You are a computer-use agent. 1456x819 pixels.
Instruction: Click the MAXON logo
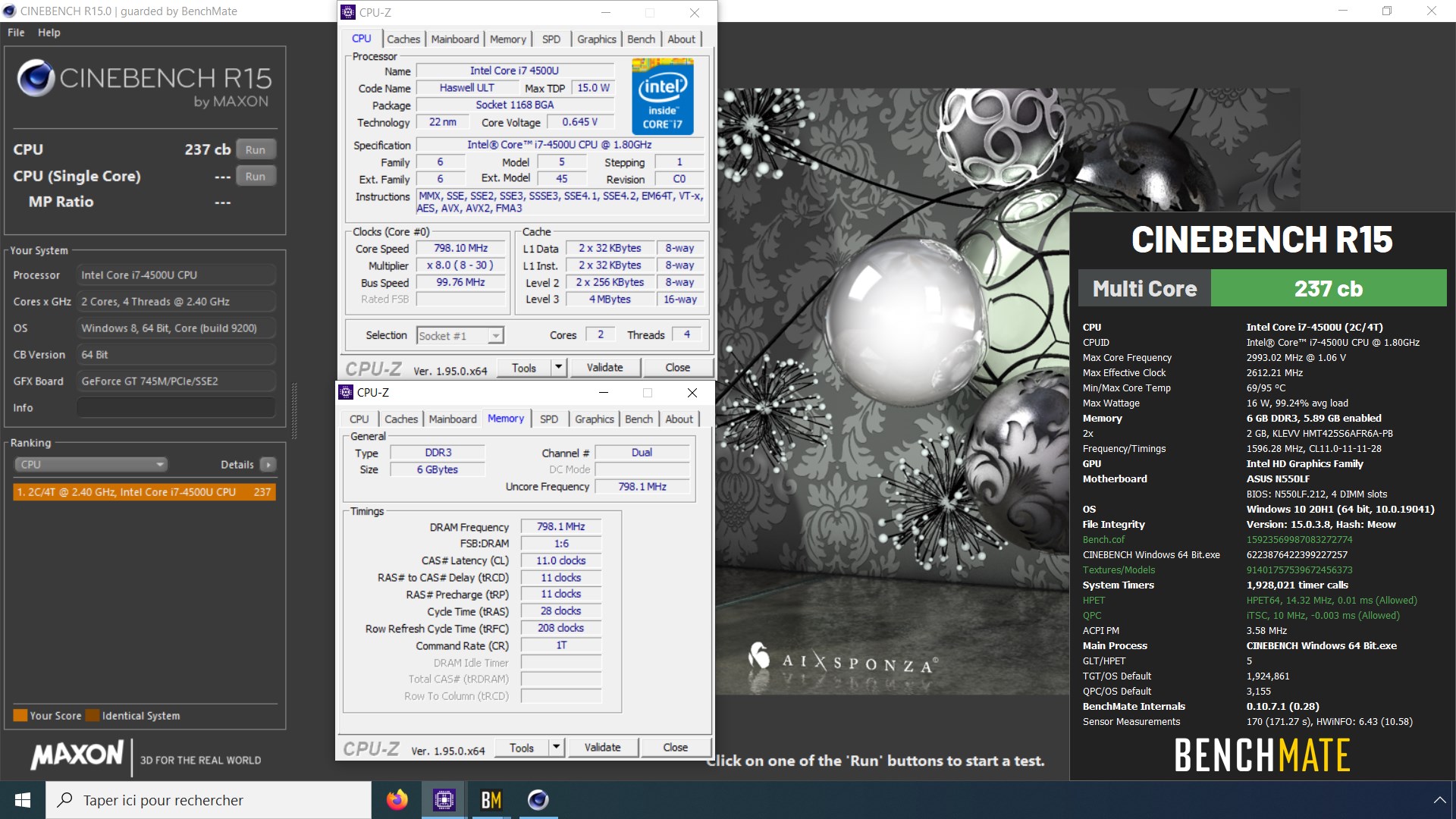coord(77,755)
